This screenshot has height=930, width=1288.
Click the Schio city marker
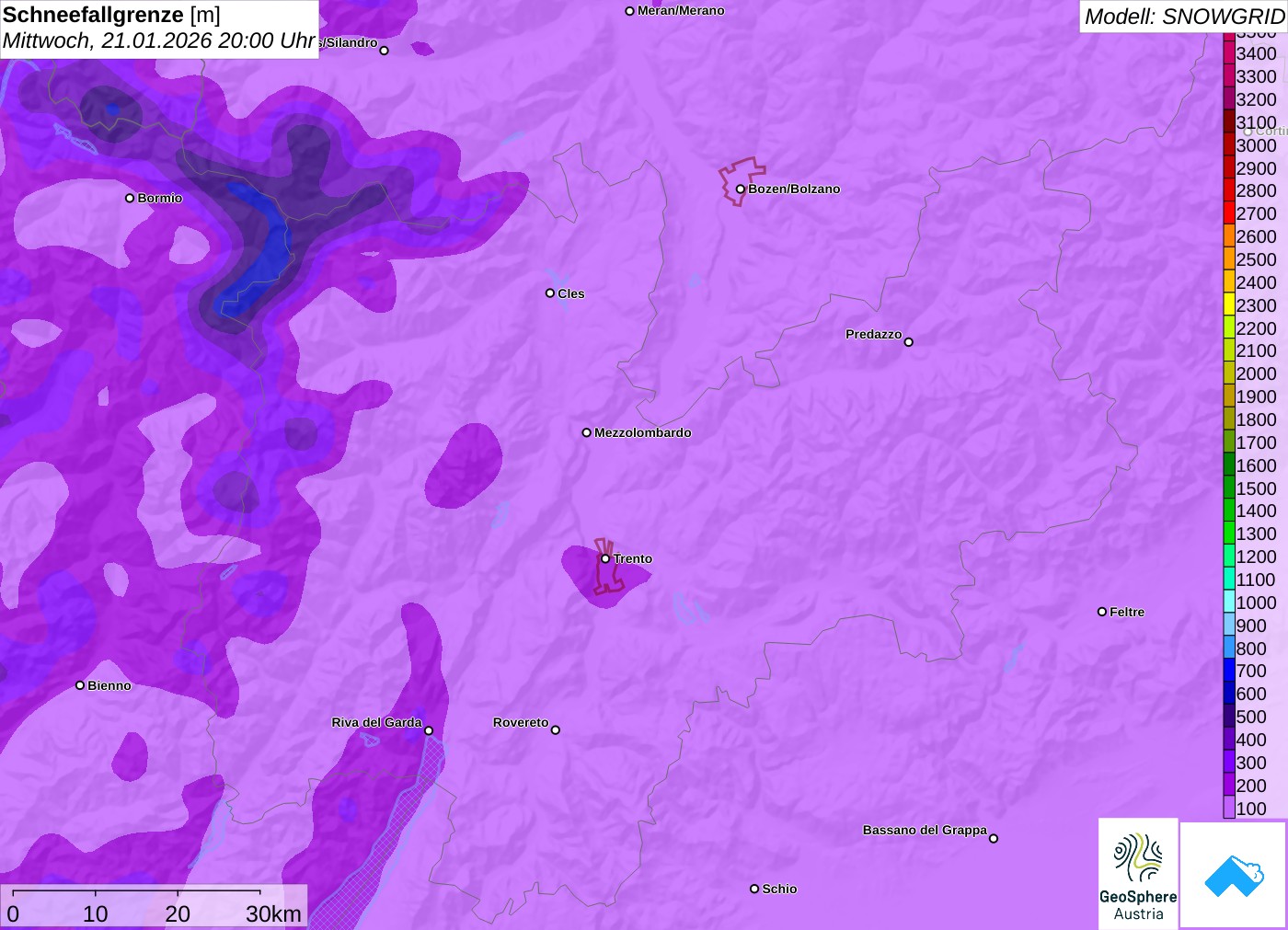click(x=754, y=889)
